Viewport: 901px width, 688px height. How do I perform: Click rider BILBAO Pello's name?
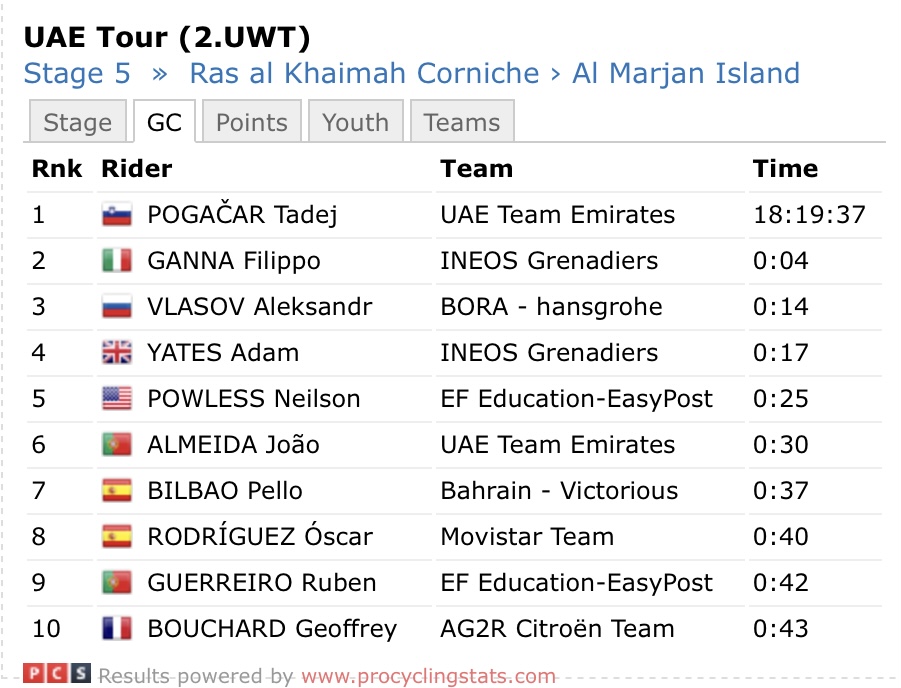[224, 491]
